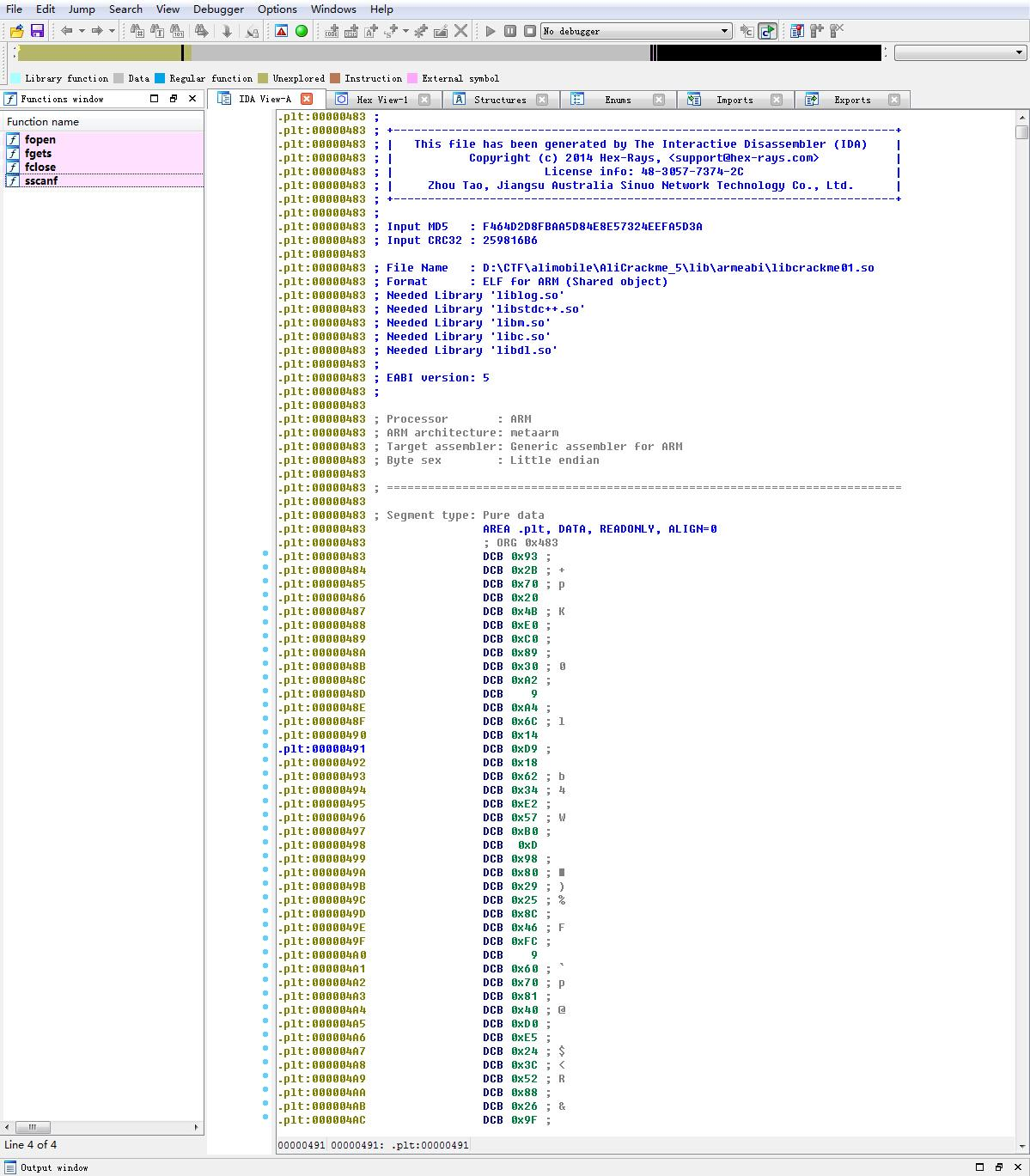Click the green circle toolbar icon

tap(302, 31)
